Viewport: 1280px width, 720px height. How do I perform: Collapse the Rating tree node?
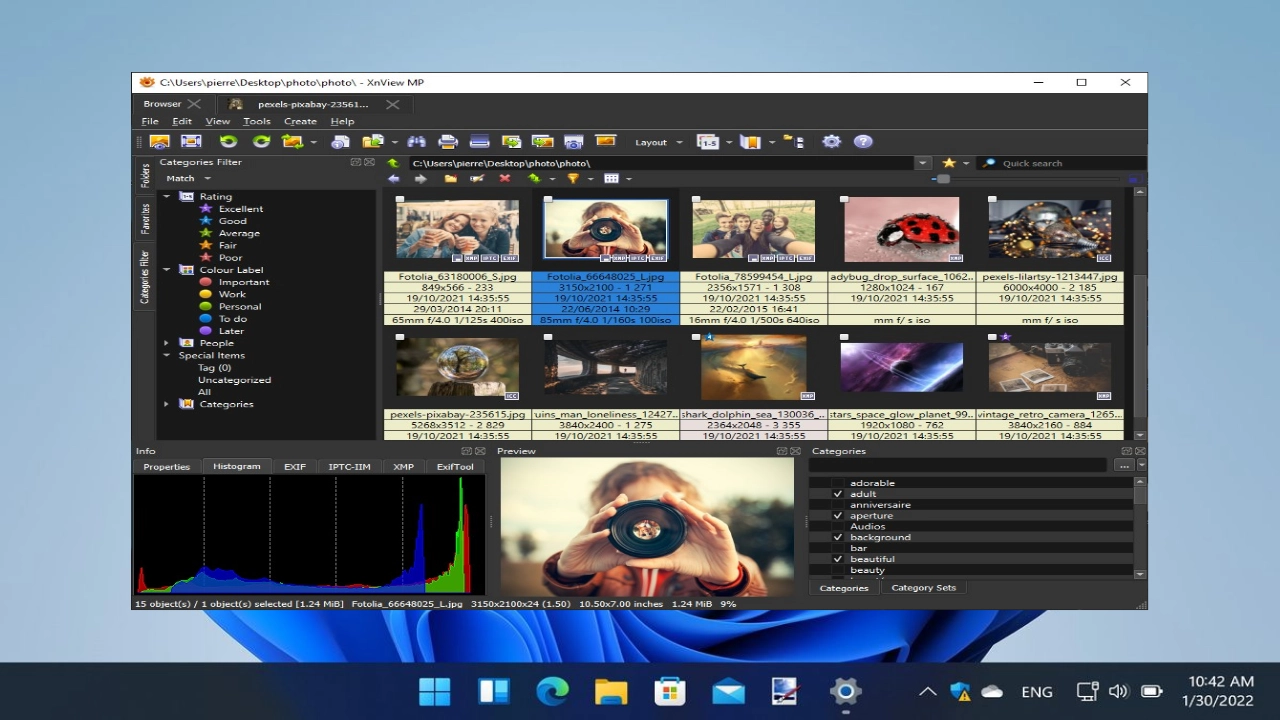click(x=167, y=197)
